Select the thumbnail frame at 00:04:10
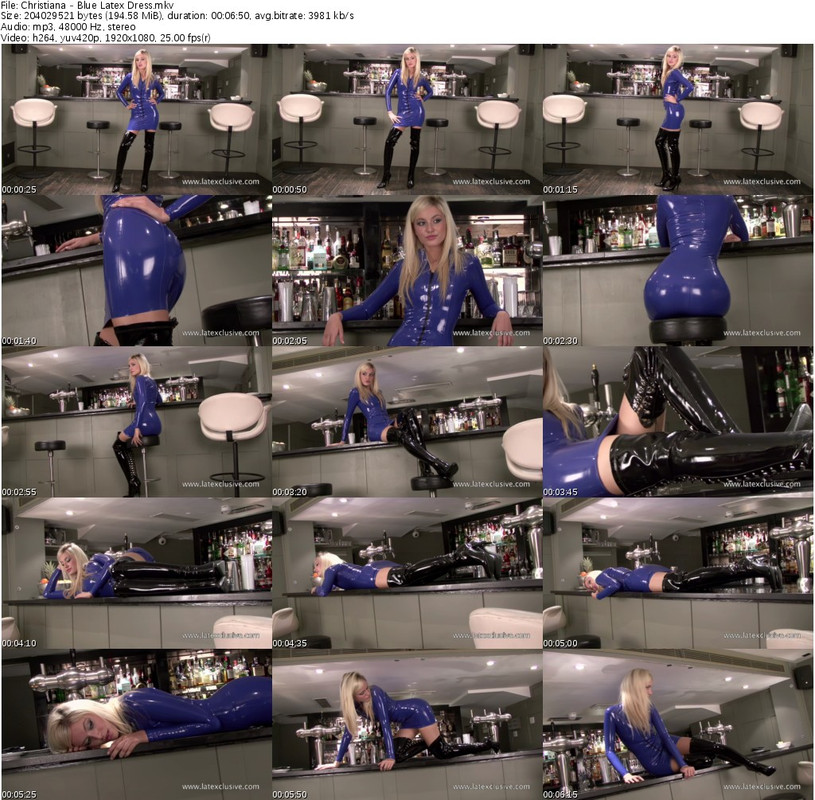 tap(137, 573)
